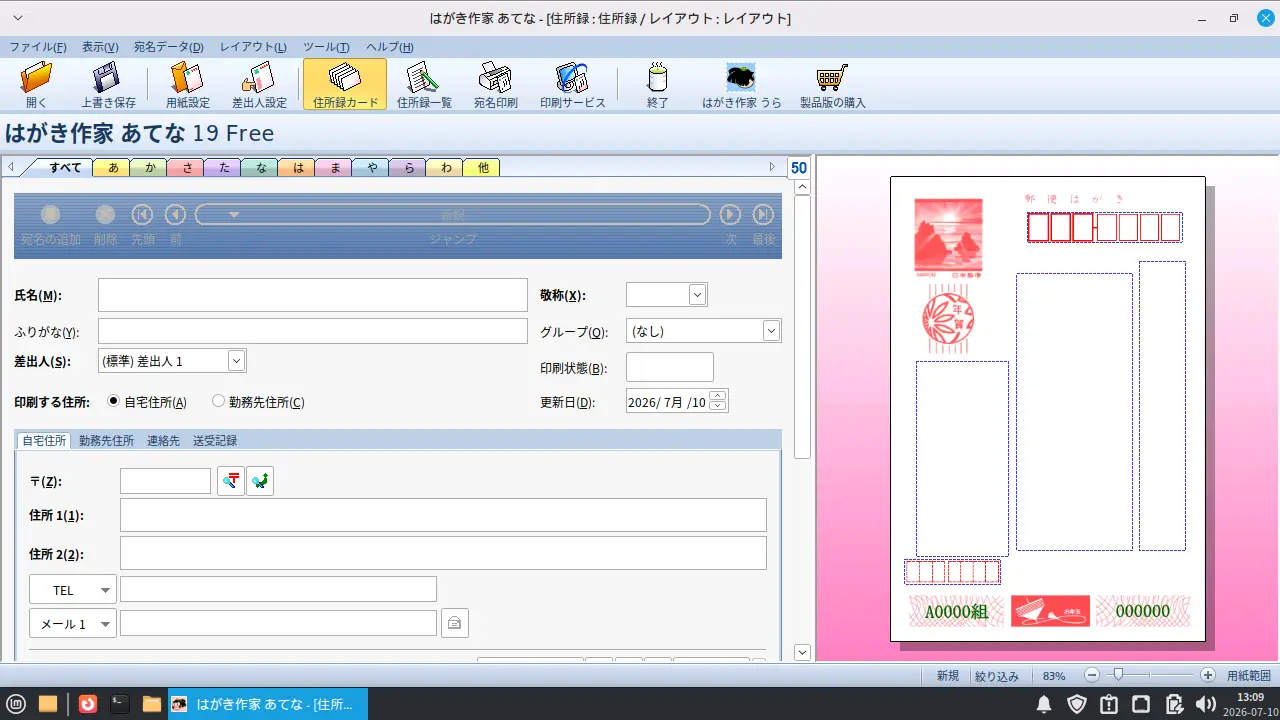1280x720 pixels.
Task: Click the 製品版の購入 shopping cart icon
Action: 832,85
